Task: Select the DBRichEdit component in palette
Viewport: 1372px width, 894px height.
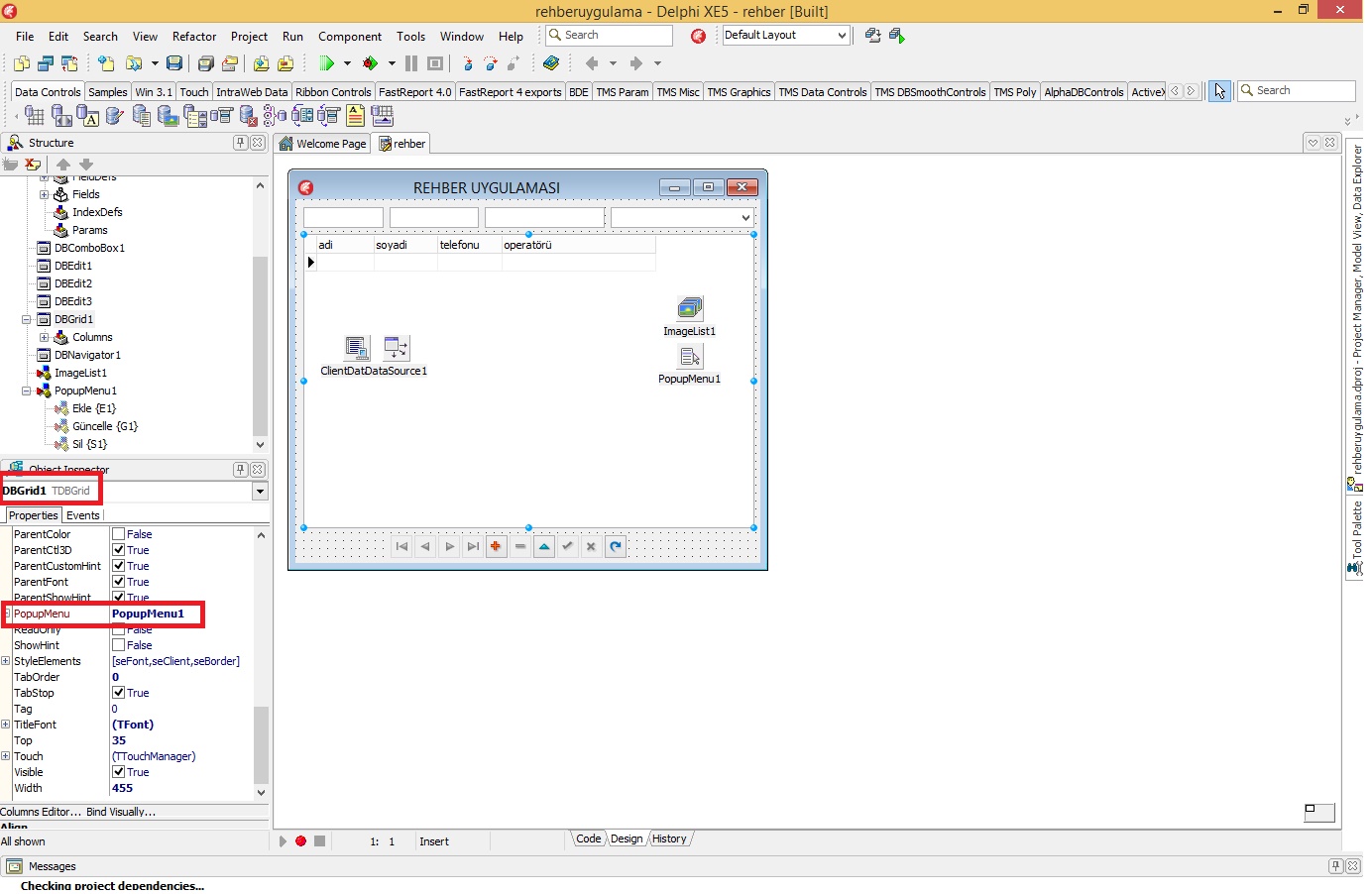Action: pos(355,116)
